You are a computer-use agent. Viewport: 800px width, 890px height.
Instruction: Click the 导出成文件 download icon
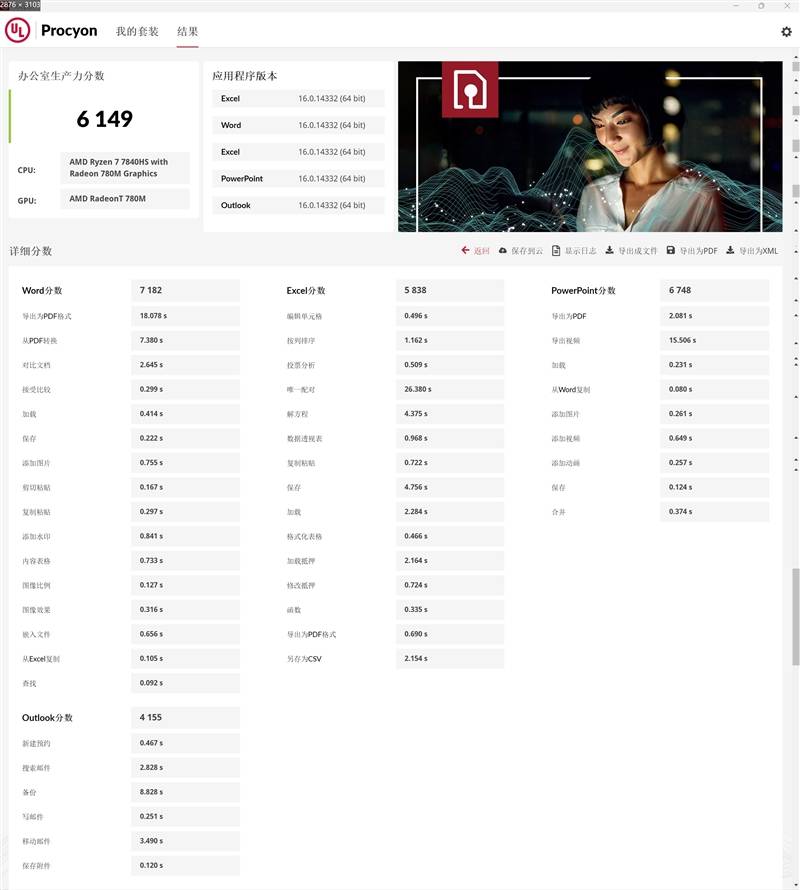610,251
